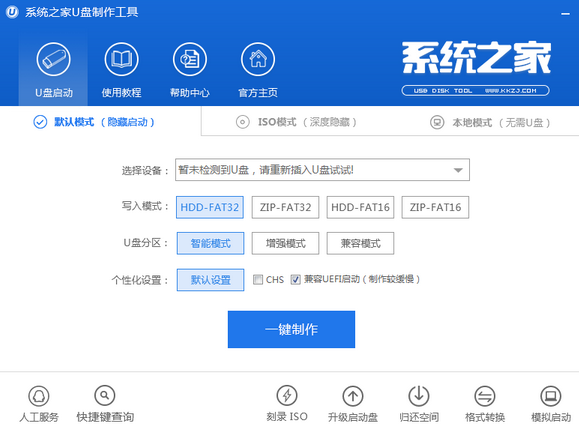The height and width of the screenshot is (424, 579).
Task: Open the 帮助中心 help icon
Action: 190,59
